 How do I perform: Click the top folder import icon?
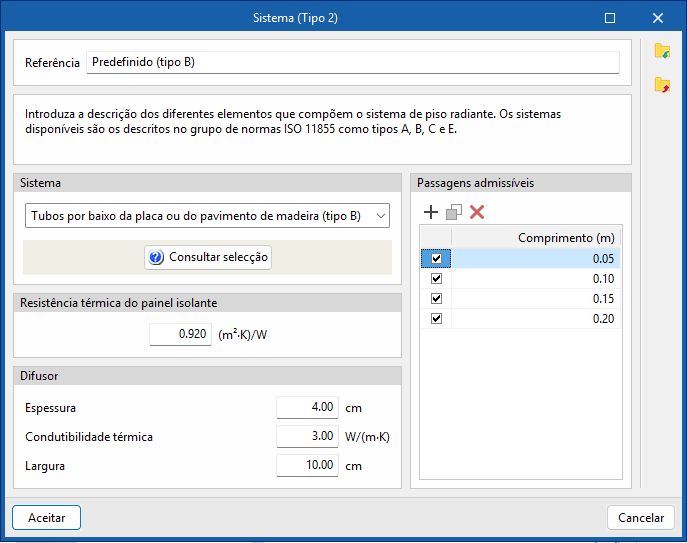(662, 51)
